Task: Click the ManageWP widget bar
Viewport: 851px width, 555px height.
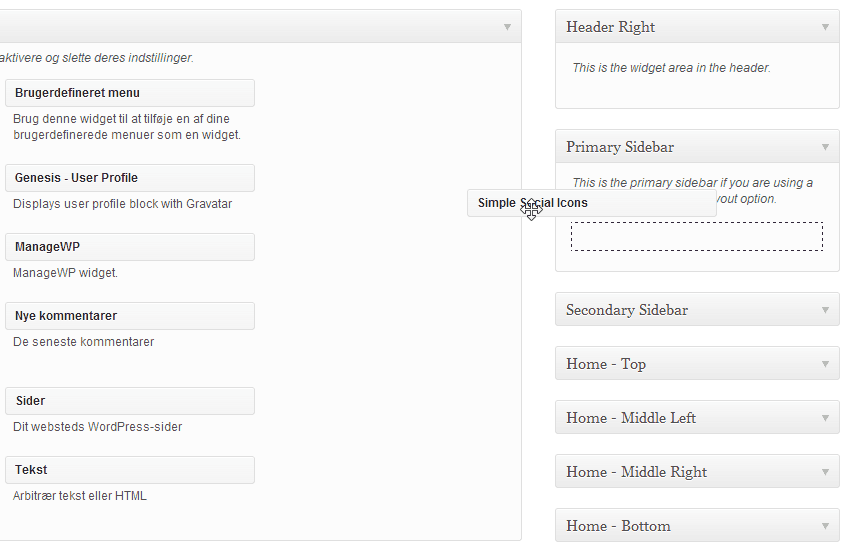Action: tap(130, 247)
